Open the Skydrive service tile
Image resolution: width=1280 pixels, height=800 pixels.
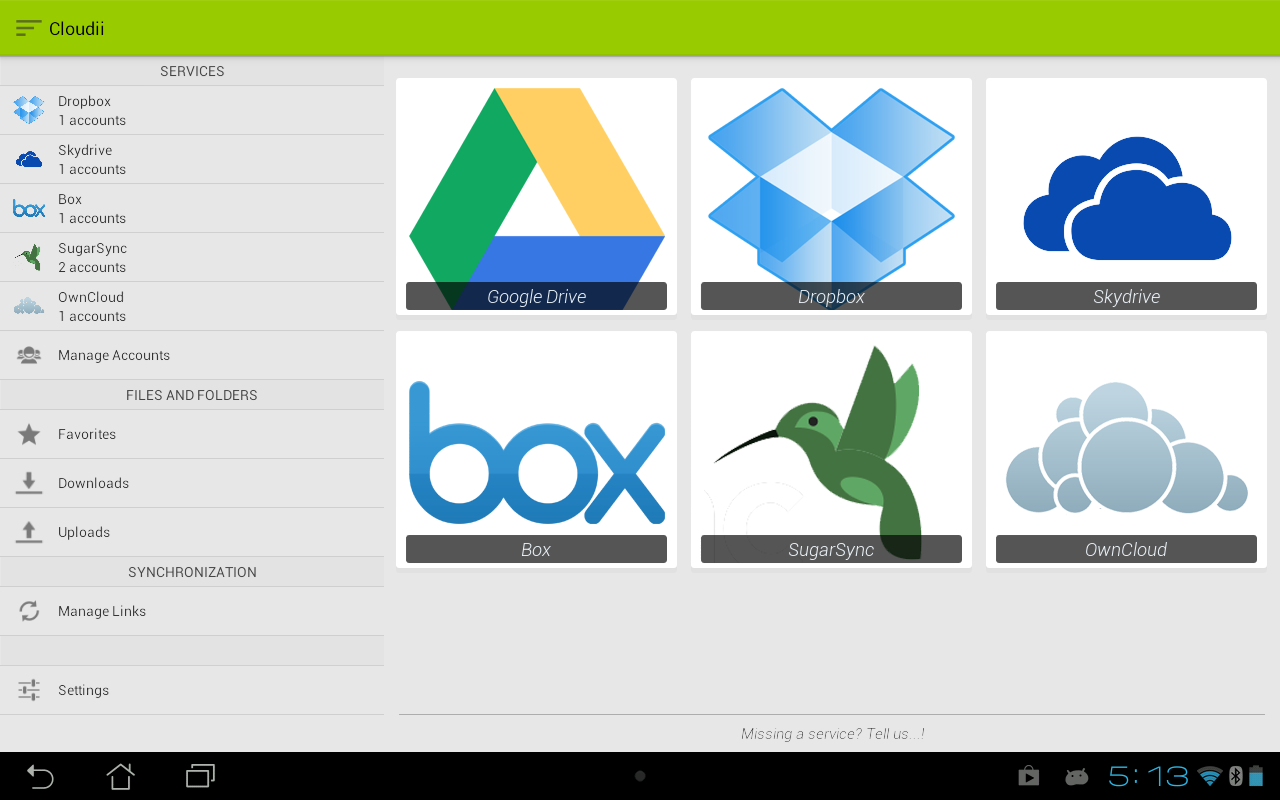coord(1126,196)
